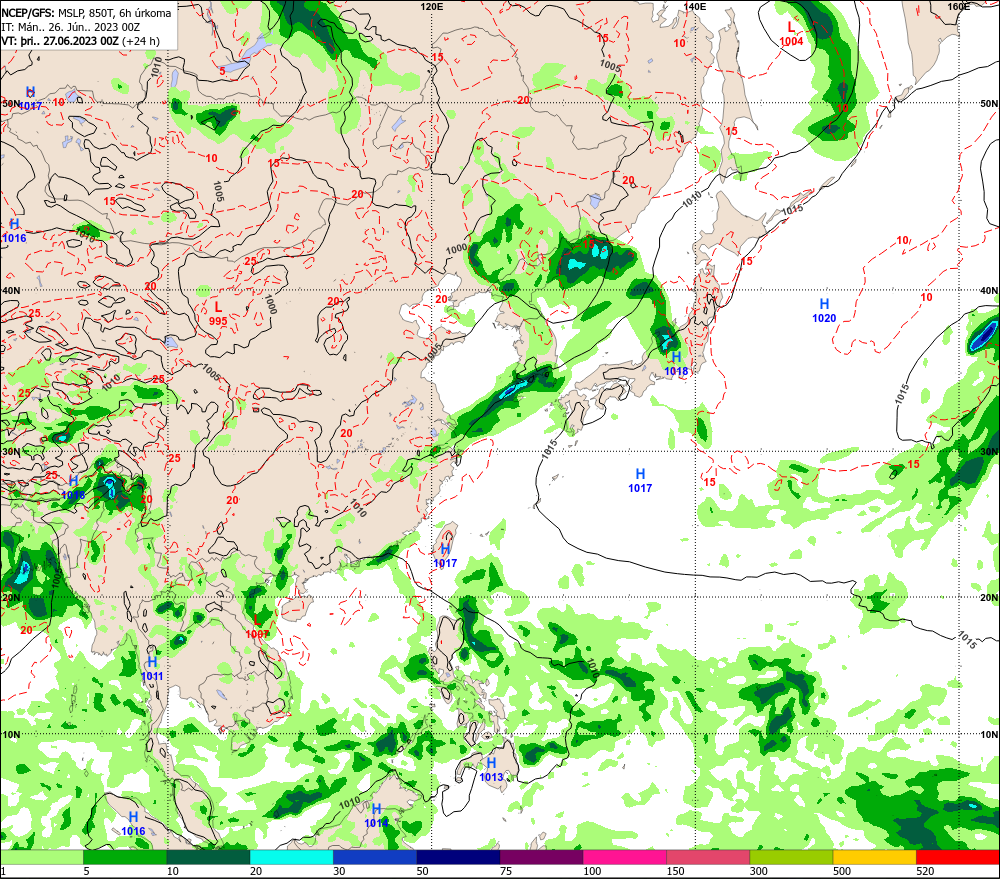Click the 40N latitude label on right edge
Image resolution: width=1000 pixels, height=879 pixels.
[x=989, y=291]
